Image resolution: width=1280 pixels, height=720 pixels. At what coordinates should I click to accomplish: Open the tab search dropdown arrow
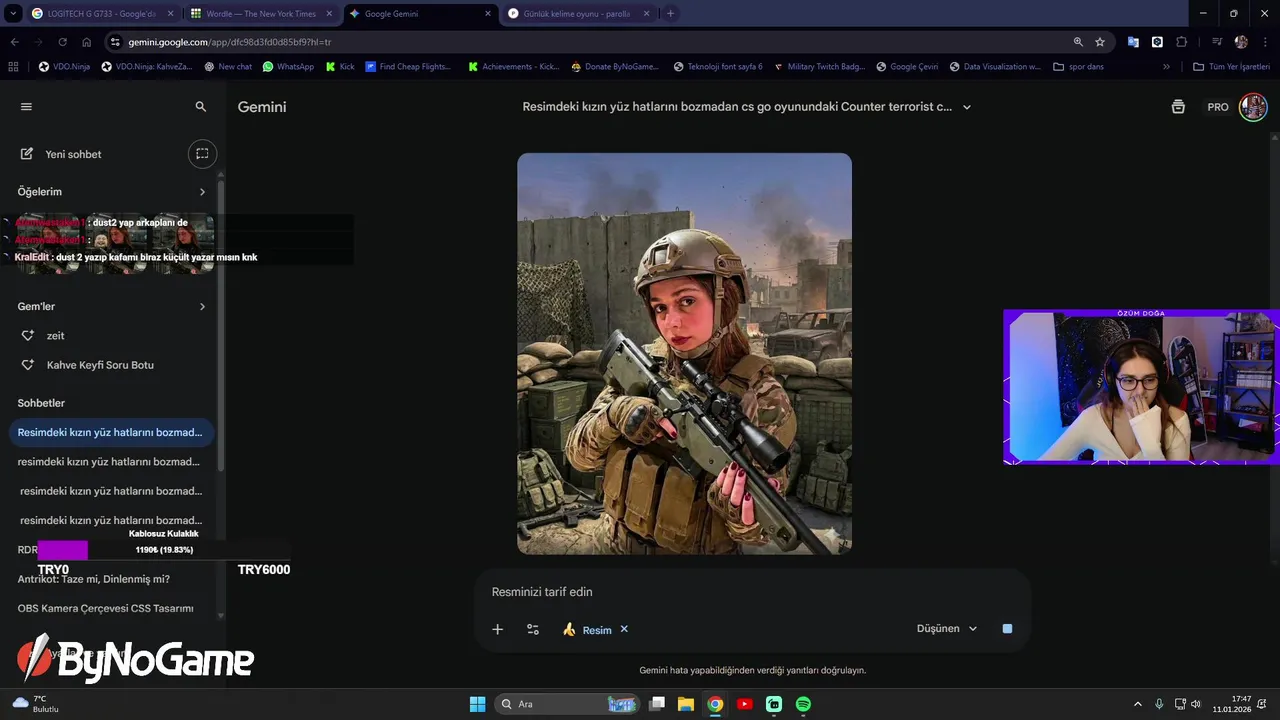pyautogui.click(x=12, y=14)
